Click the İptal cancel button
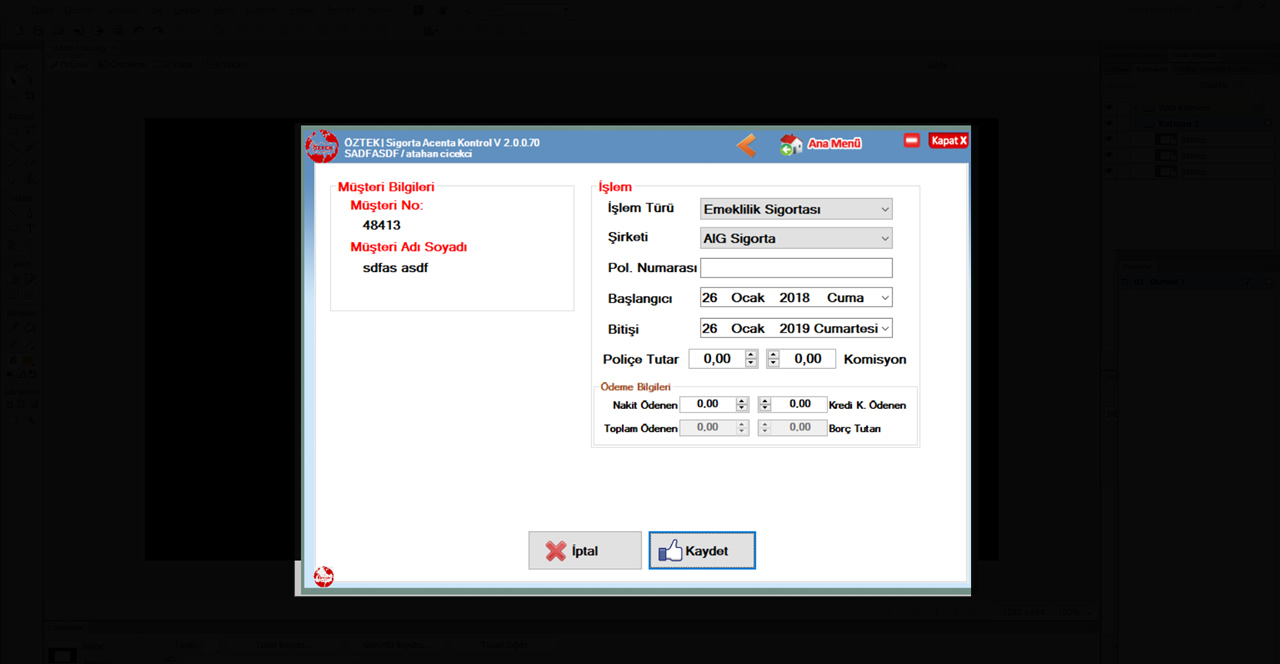The image size is (1280, 664). 585,551
